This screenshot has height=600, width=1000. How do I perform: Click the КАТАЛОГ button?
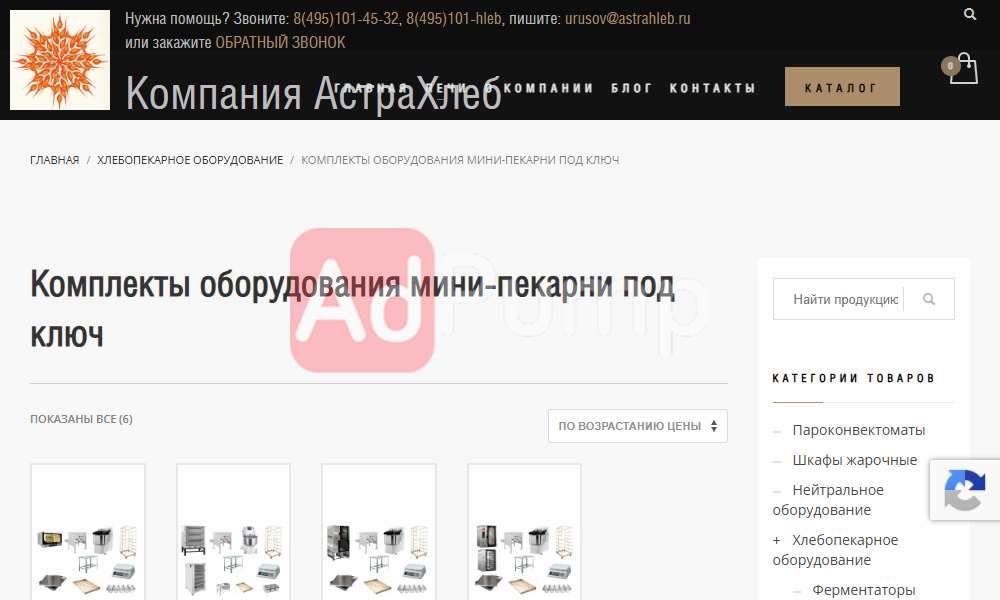pyautogui.click(x=842, y=87)
